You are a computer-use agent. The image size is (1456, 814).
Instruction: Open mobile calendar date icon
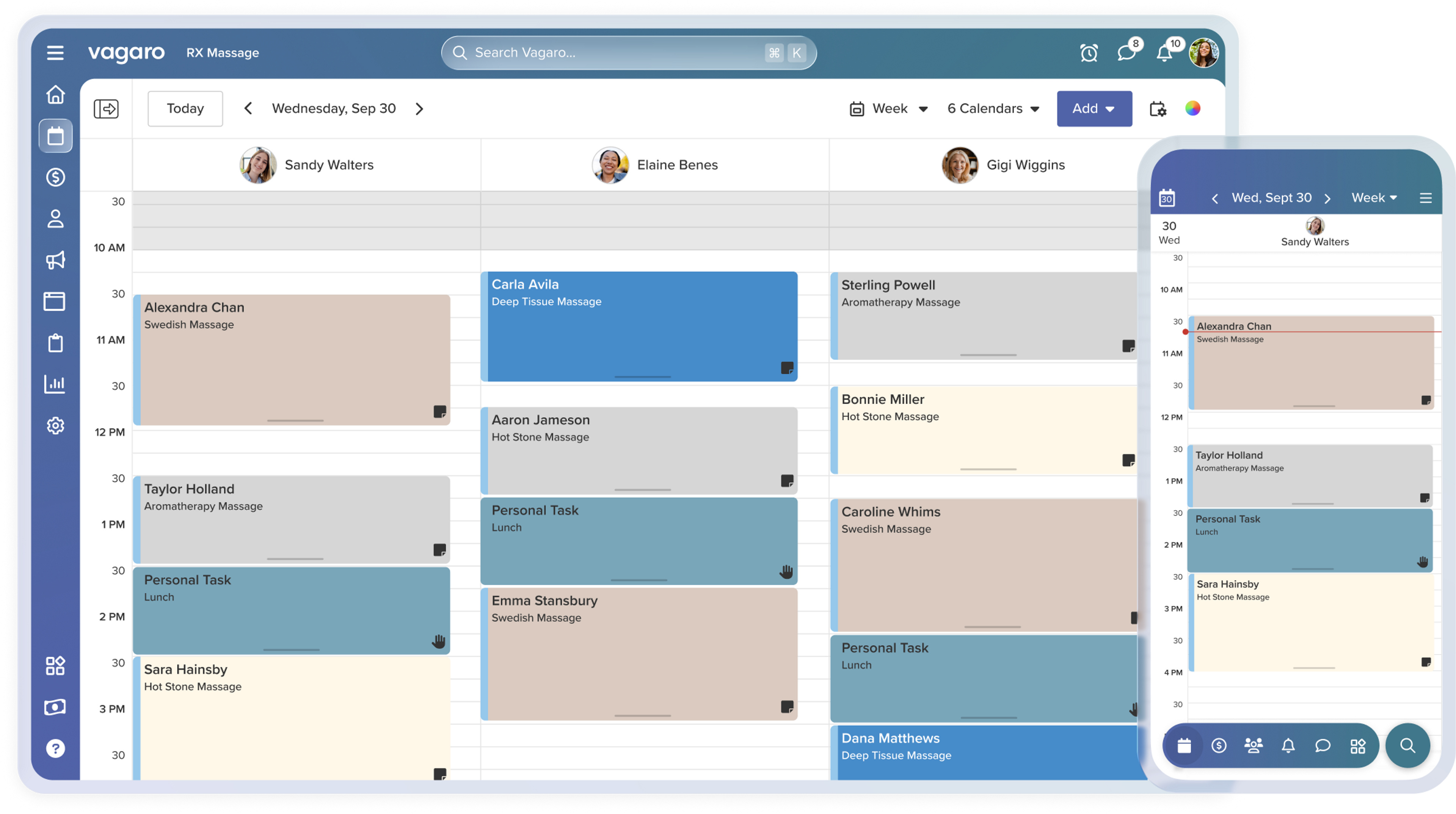[x=1167, y=198]
